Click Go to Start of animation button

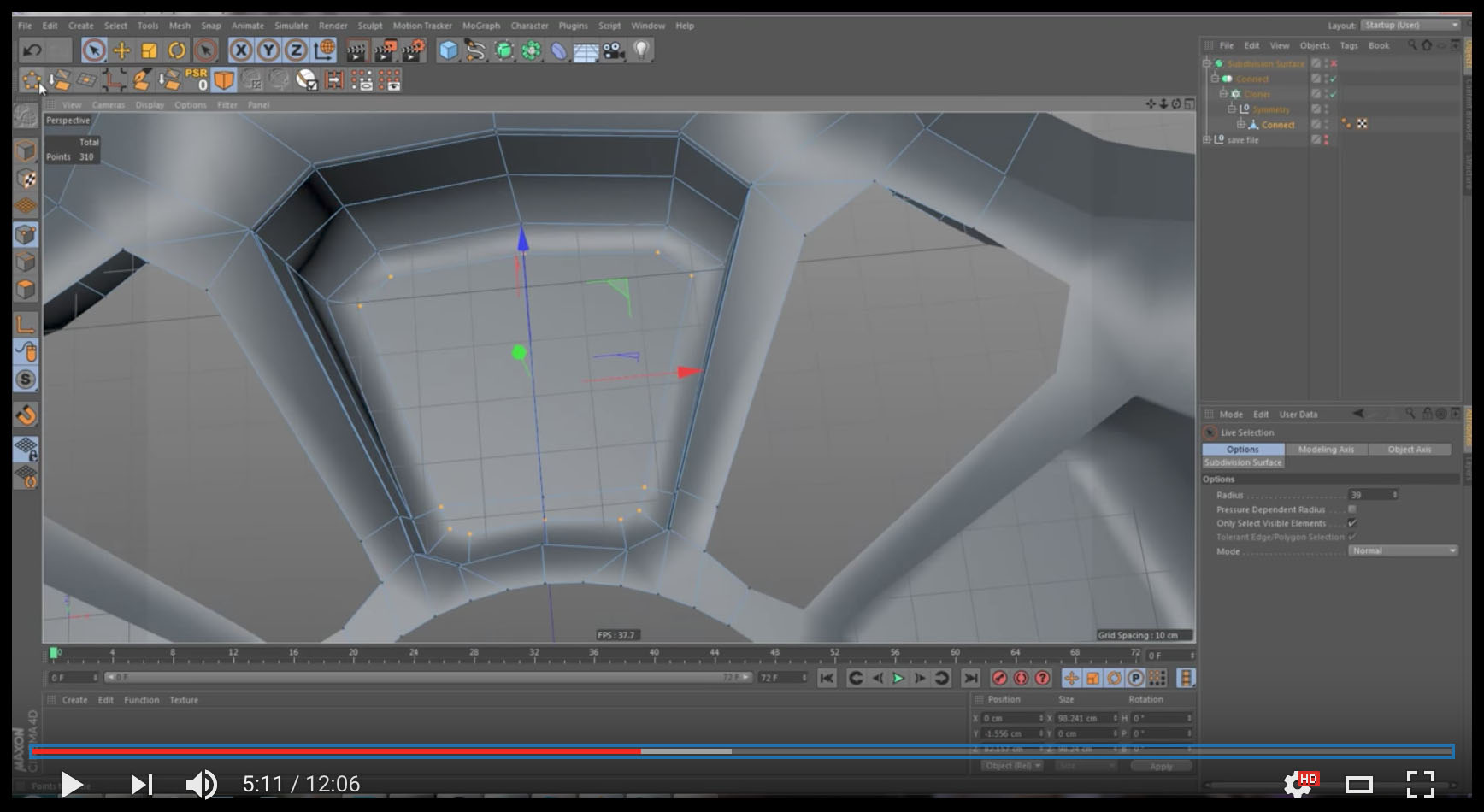point(827,678)
